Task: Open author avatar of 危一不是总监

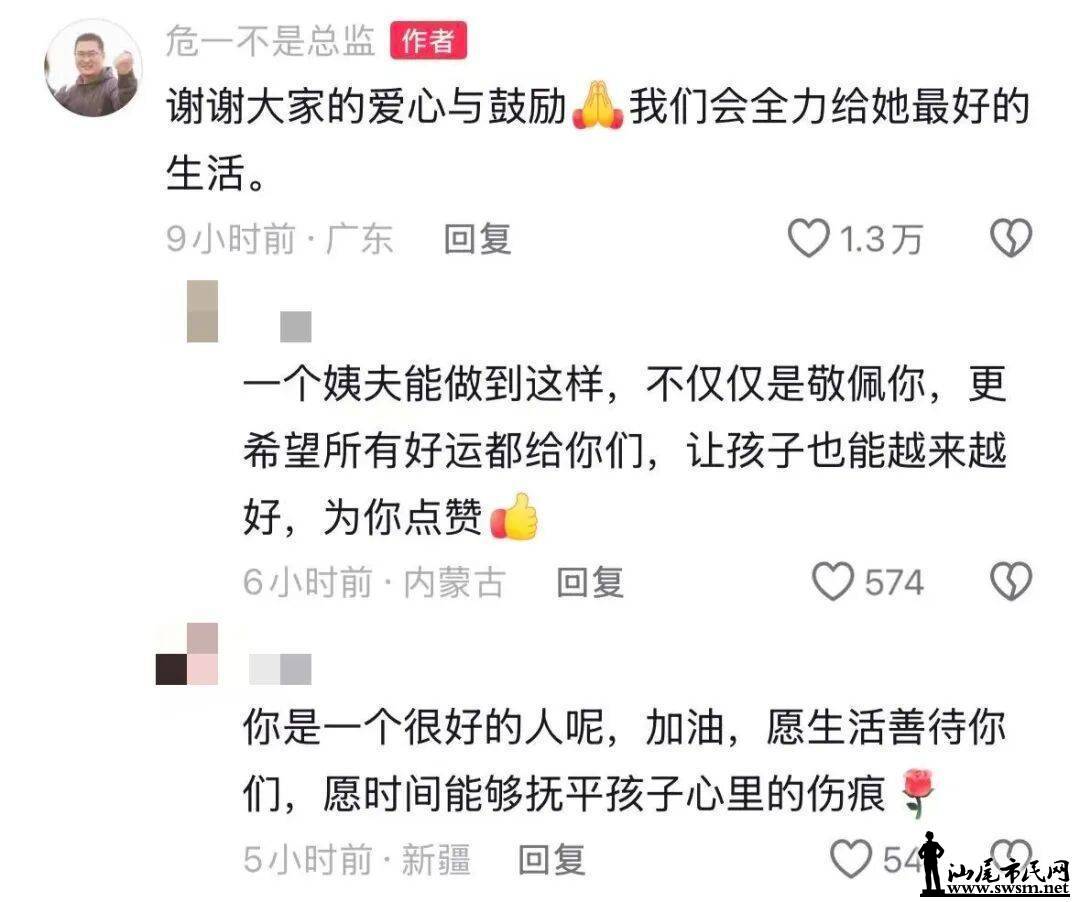Action: 94,68
